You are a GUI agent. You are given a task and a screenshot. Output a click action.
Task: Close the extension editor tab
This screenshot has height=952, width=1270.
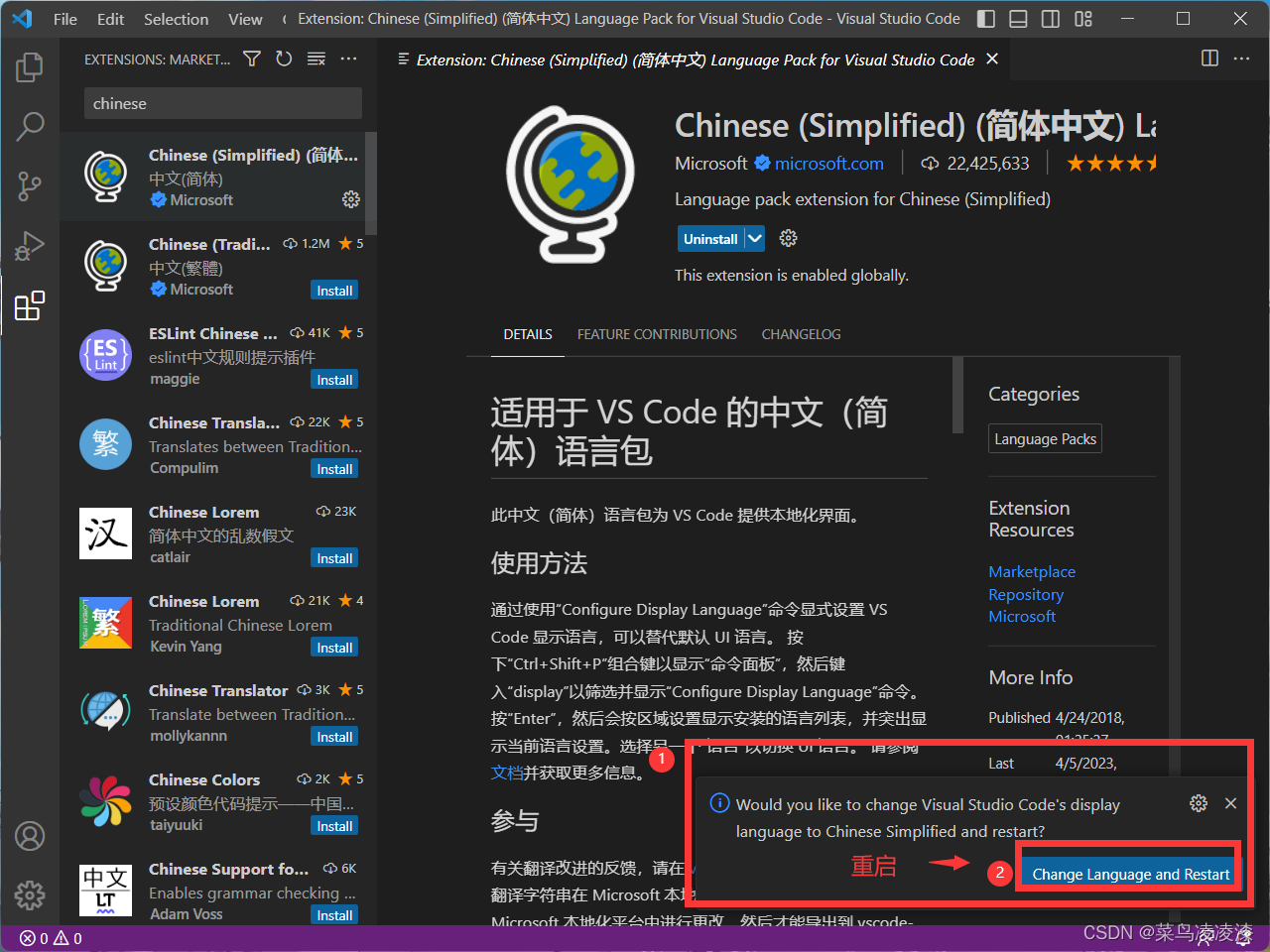tap(992, 59)
